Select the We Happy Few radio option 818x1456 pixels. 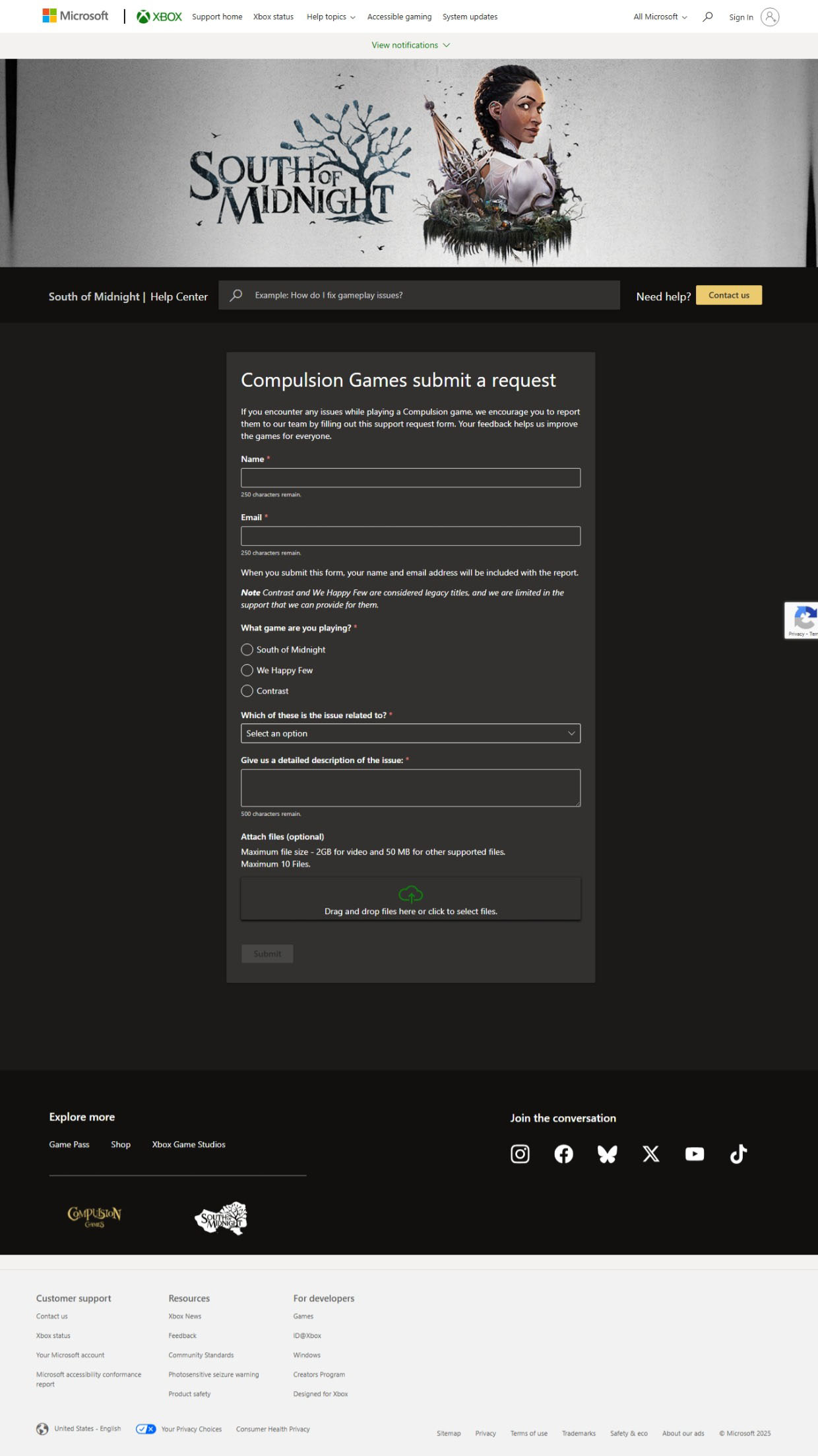(x=247, y=670)
